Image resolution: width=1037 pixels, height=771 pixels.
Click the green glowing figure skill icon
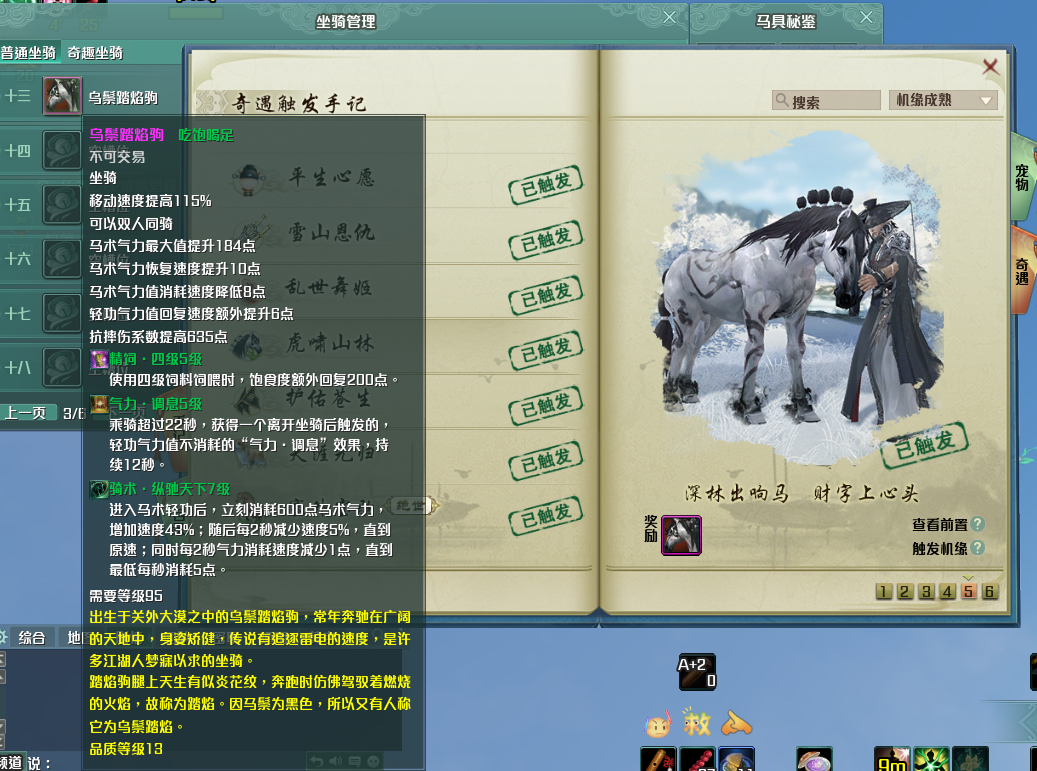coord(931,759)
